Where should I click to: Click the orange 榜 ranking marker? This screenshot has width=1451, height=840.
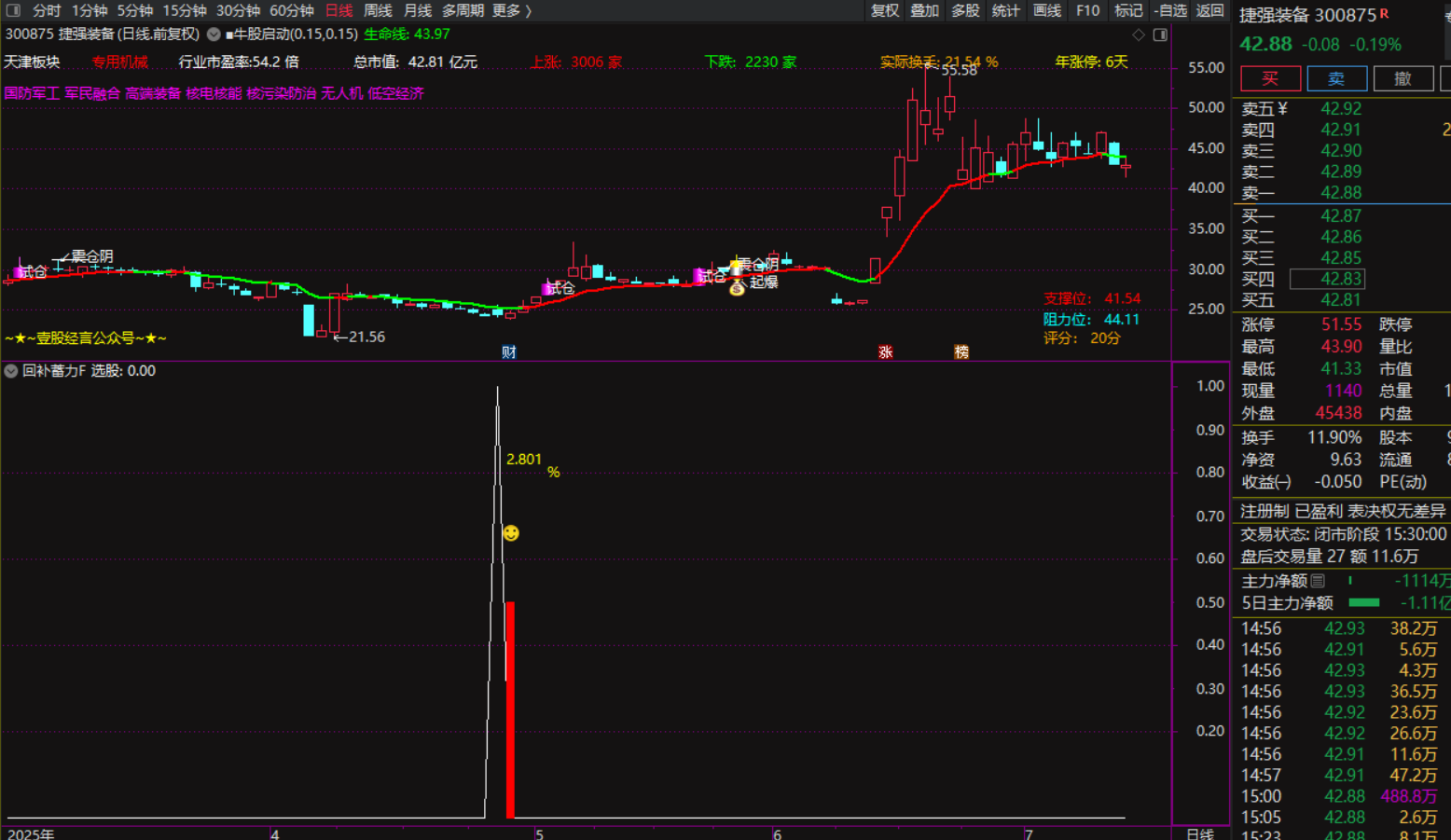961,351
